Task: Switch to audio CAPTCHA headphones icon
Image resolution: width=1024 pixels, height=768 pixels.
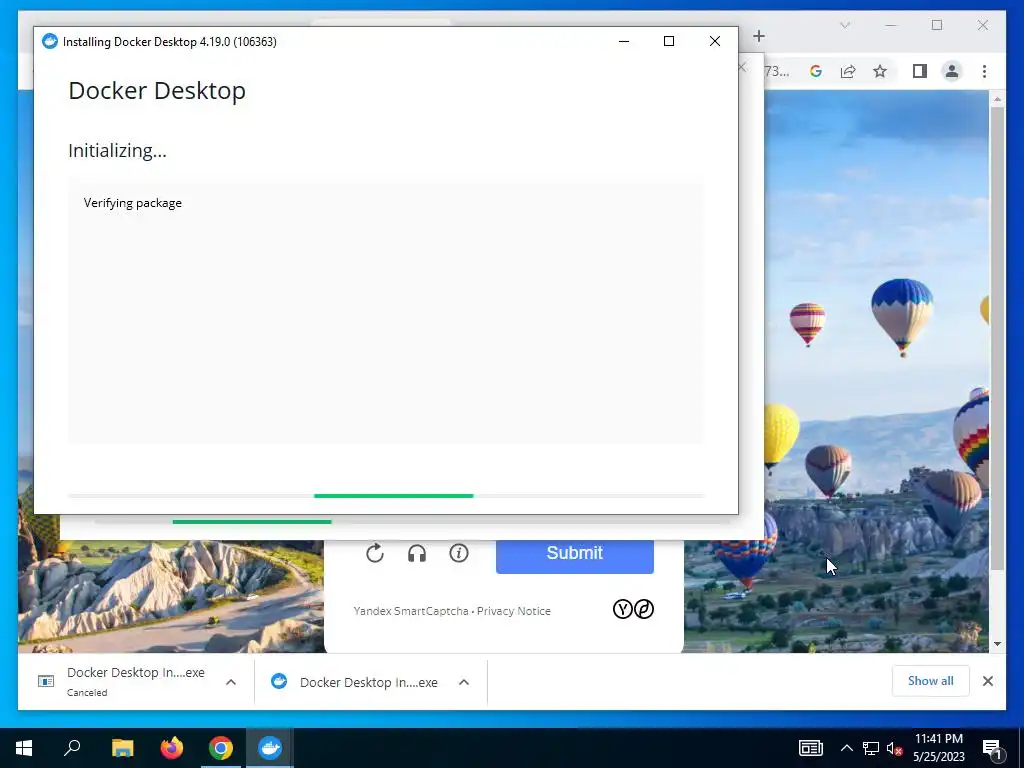Action: pyautogui.click(x=417, y=554)
